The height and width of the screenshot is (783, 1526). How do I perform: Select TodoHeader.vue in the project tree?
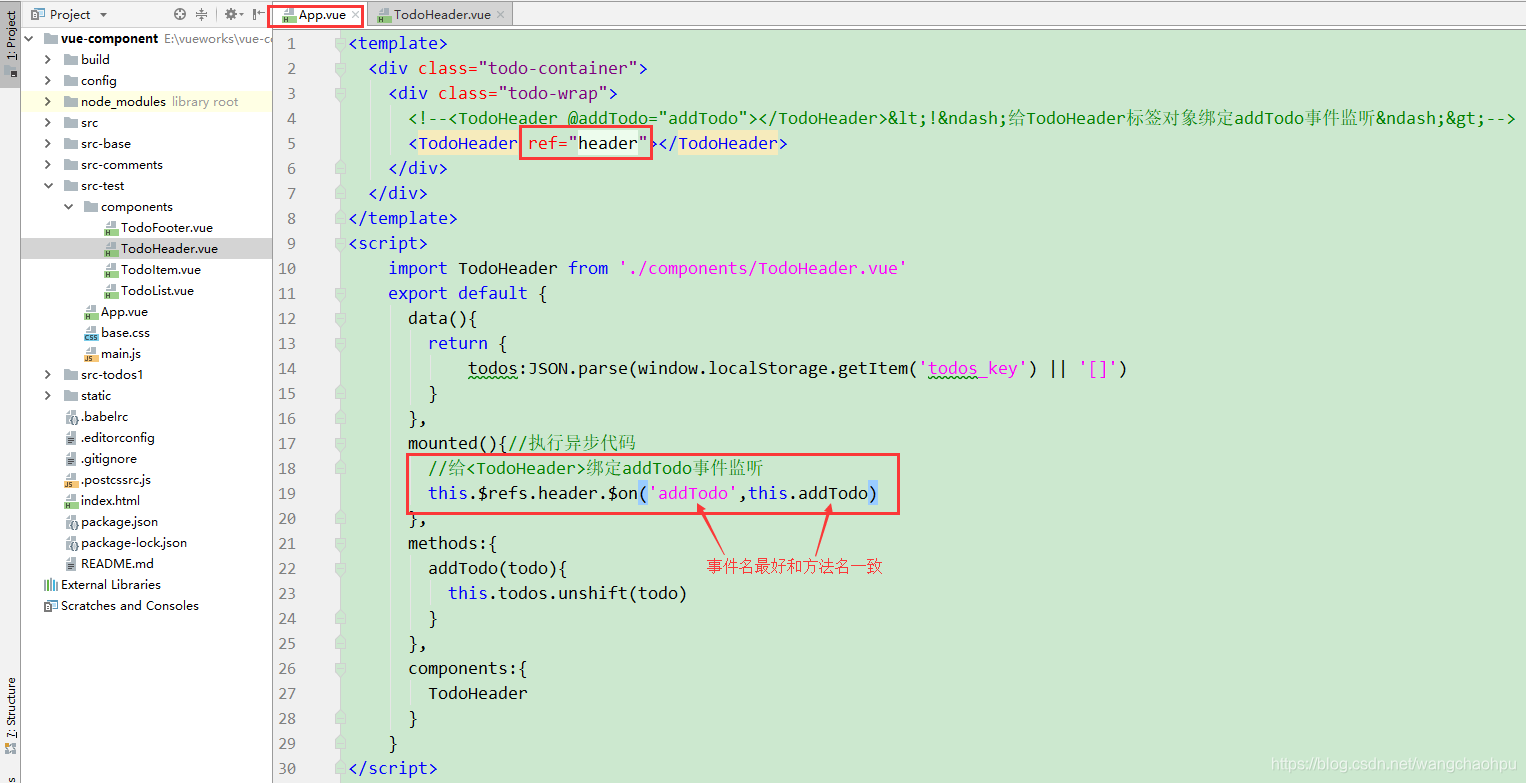169,249
